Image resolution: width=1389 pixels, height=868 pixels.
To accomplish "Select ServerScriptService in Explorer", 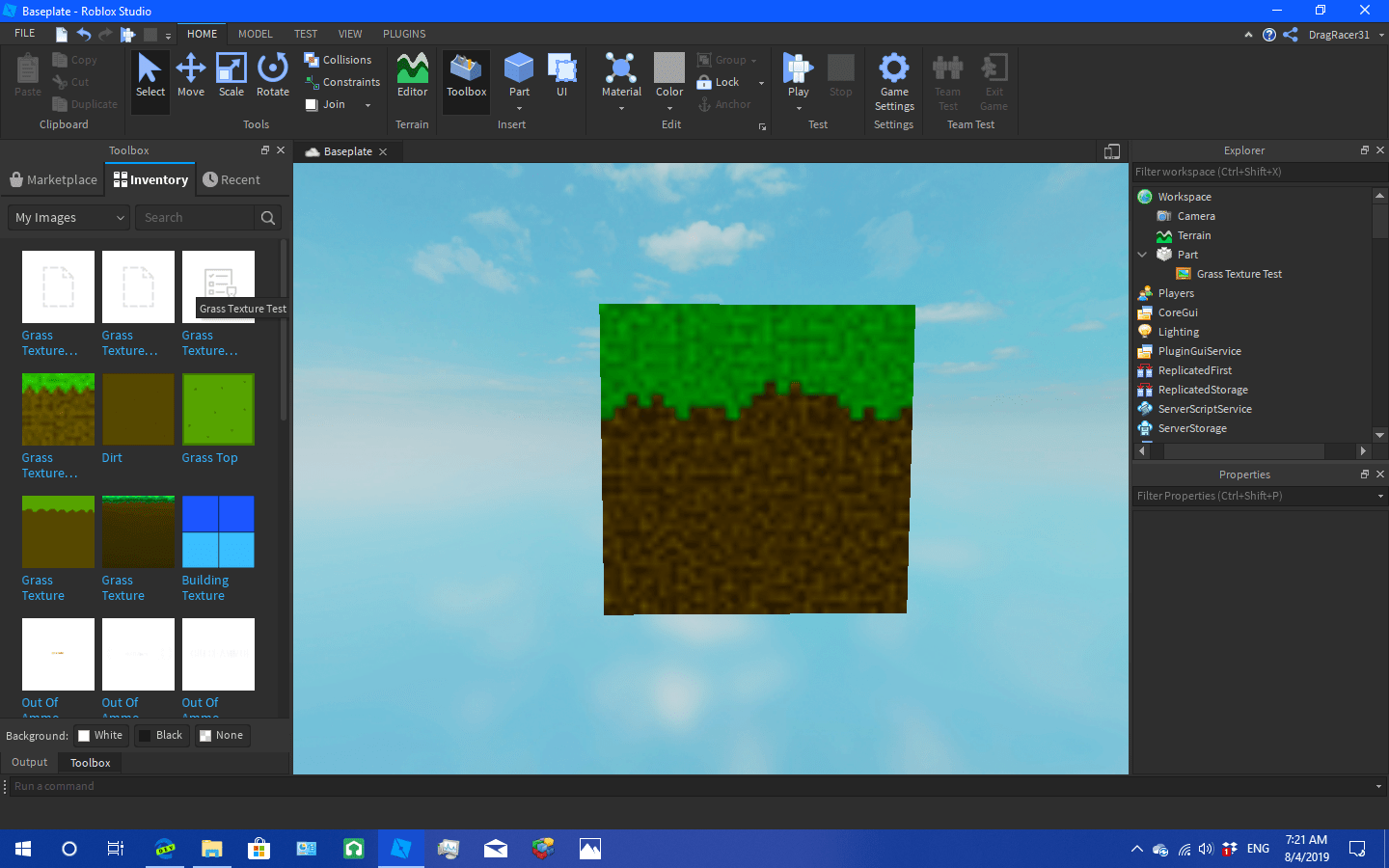I will point(1205,409).
